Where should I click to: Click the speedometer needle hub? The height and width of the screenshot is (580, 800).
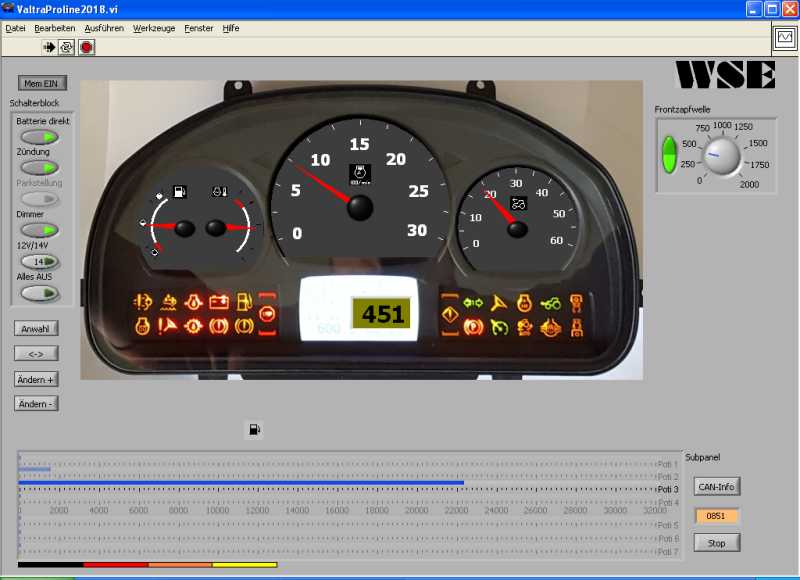tap(517, 229)
